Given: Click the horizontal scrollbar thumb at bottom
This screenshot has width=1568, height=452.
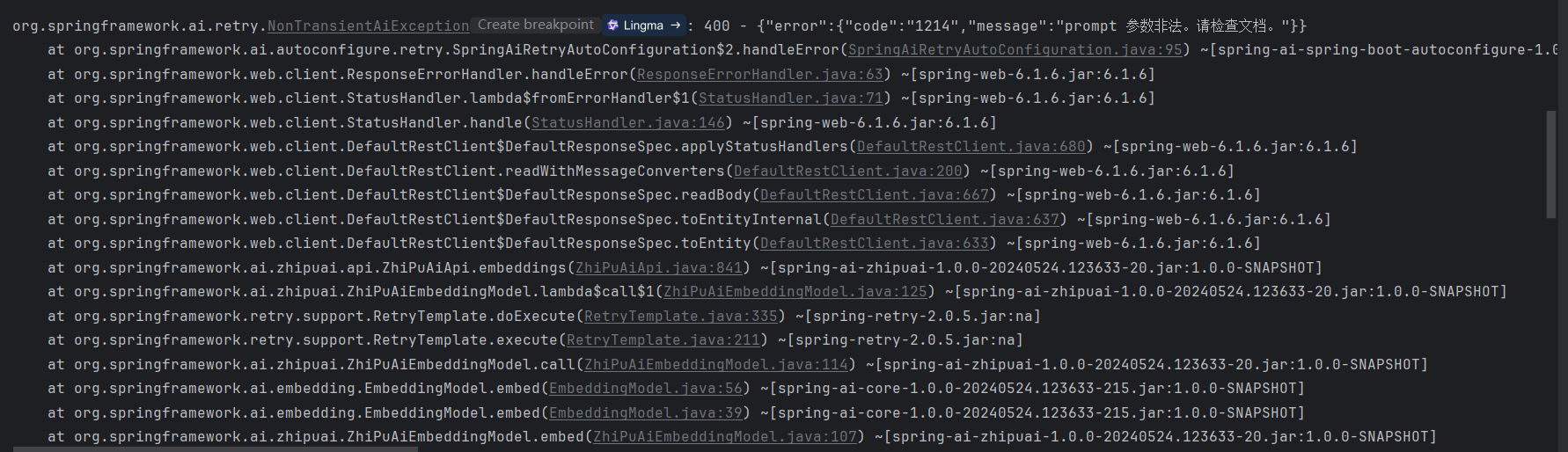Looking at the screenshot, I should [216, 449].
